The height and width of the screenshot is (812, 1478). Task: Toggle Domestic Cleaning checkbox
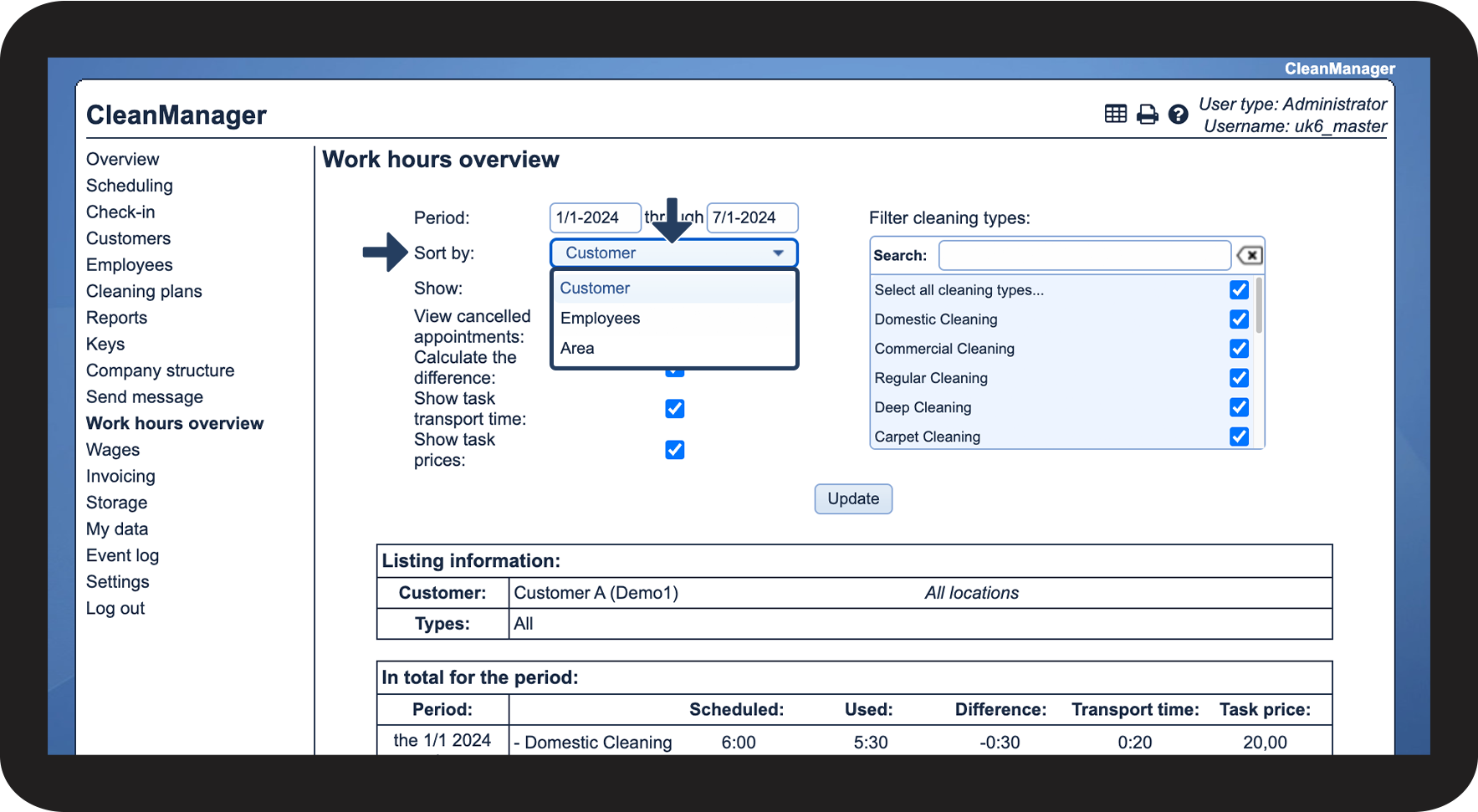pos(1239,319)
